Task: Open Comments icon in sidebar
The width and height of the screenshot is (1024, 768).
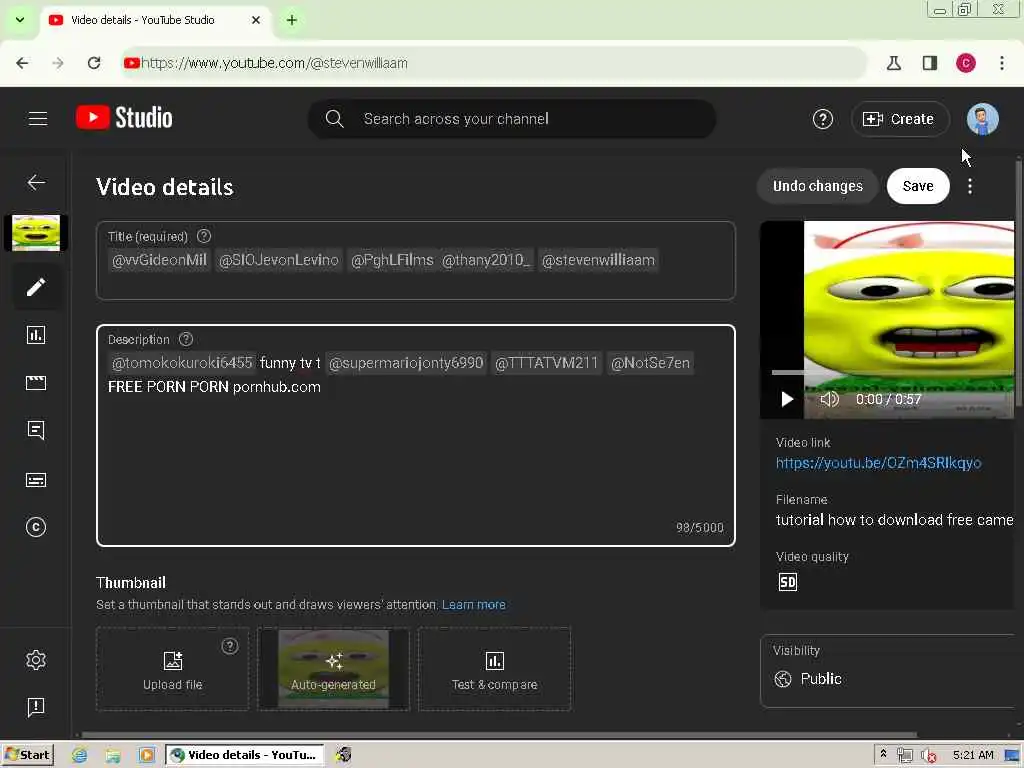Action: [36, 430]
